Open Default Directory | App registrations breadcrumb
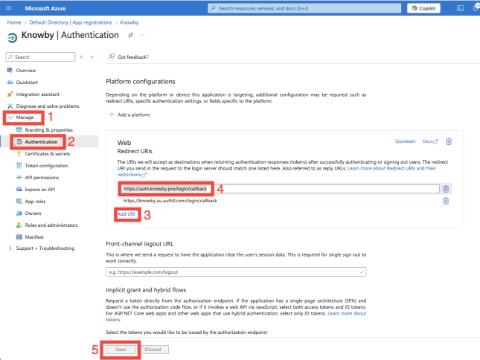The width and height of the screenshot is (480, 360). [71, 22]
